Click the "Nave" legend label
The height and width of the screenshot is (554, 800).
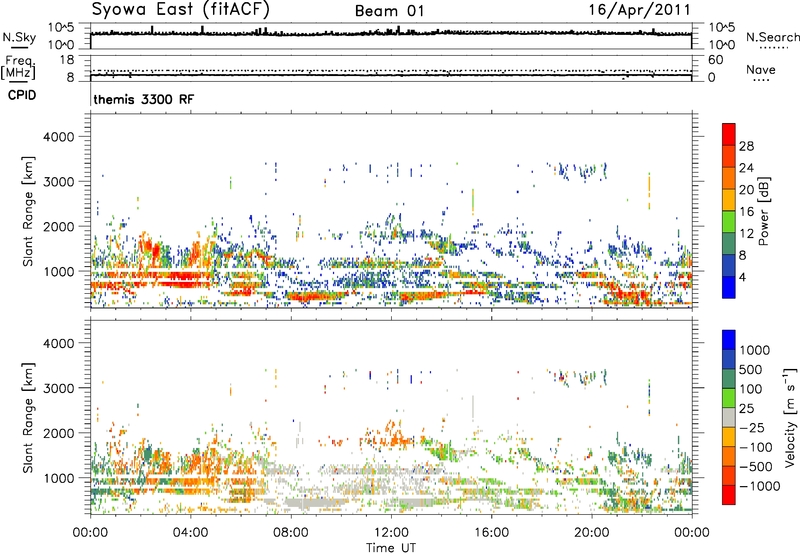pyautogui.click(x=760, y=69)
